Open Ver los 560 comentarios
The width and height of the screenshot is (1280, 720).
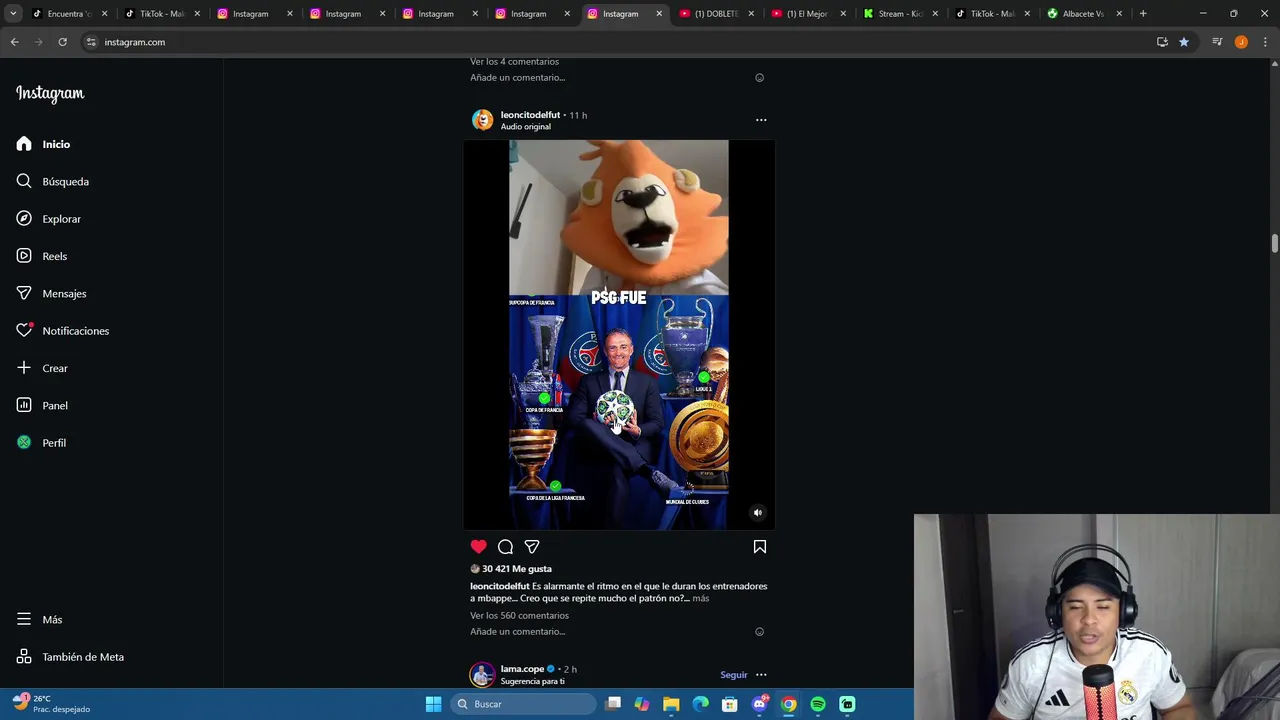pyautogui.click(x=520, y=616)
